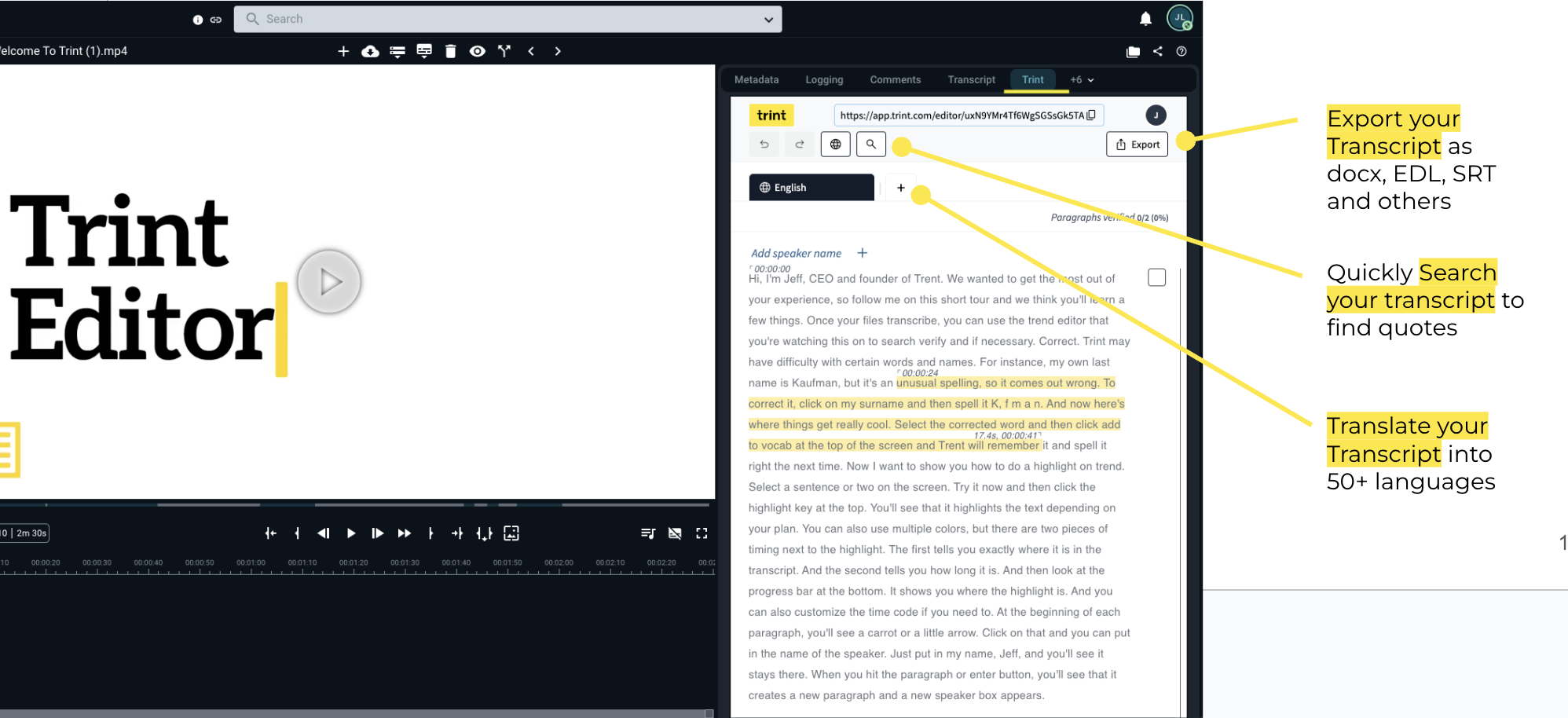Screen dimensions: 1568x718
Task: Click the globe translate button
Action: tap(836, 145)
